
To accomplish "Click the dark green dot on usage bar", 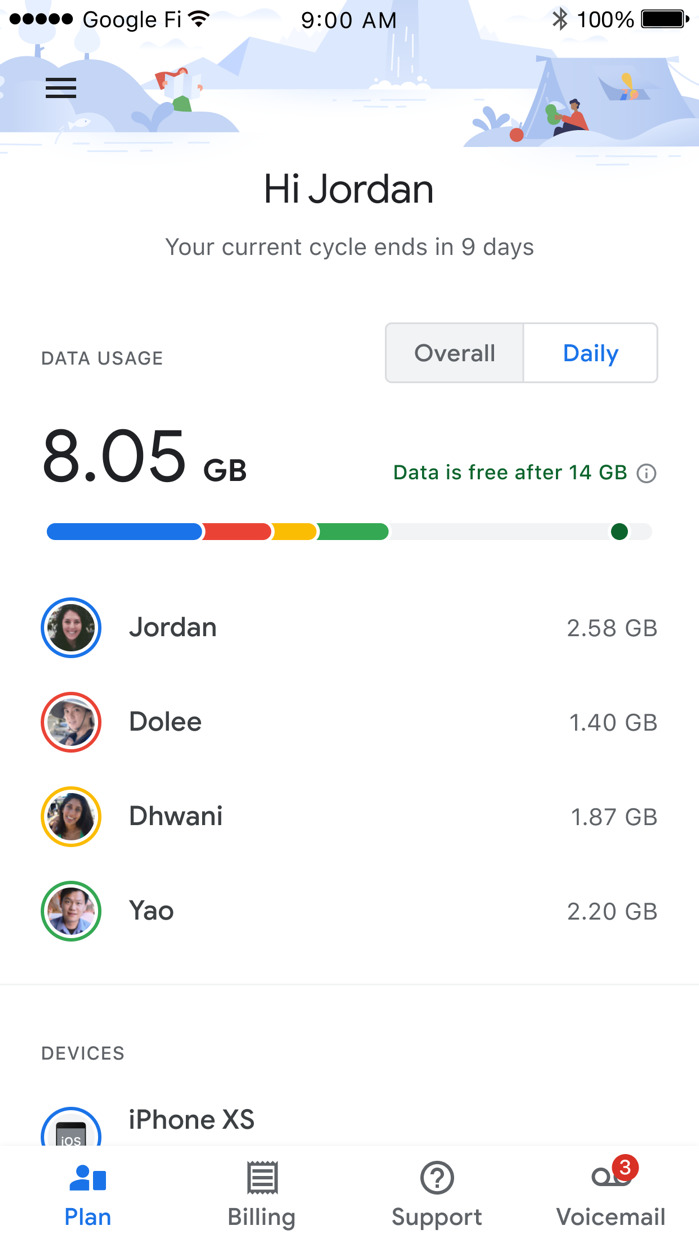I will pyautogui.click(x=619, y=532).
